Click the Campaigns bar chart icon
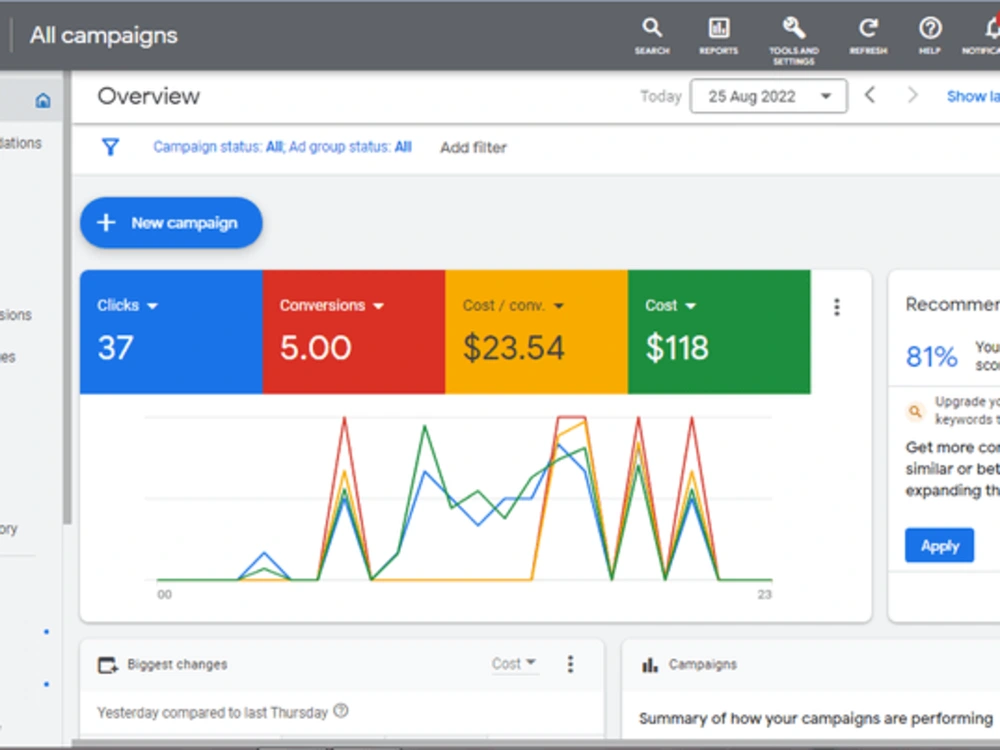This screenshot has width=1000, height=750. pos(649,665)
